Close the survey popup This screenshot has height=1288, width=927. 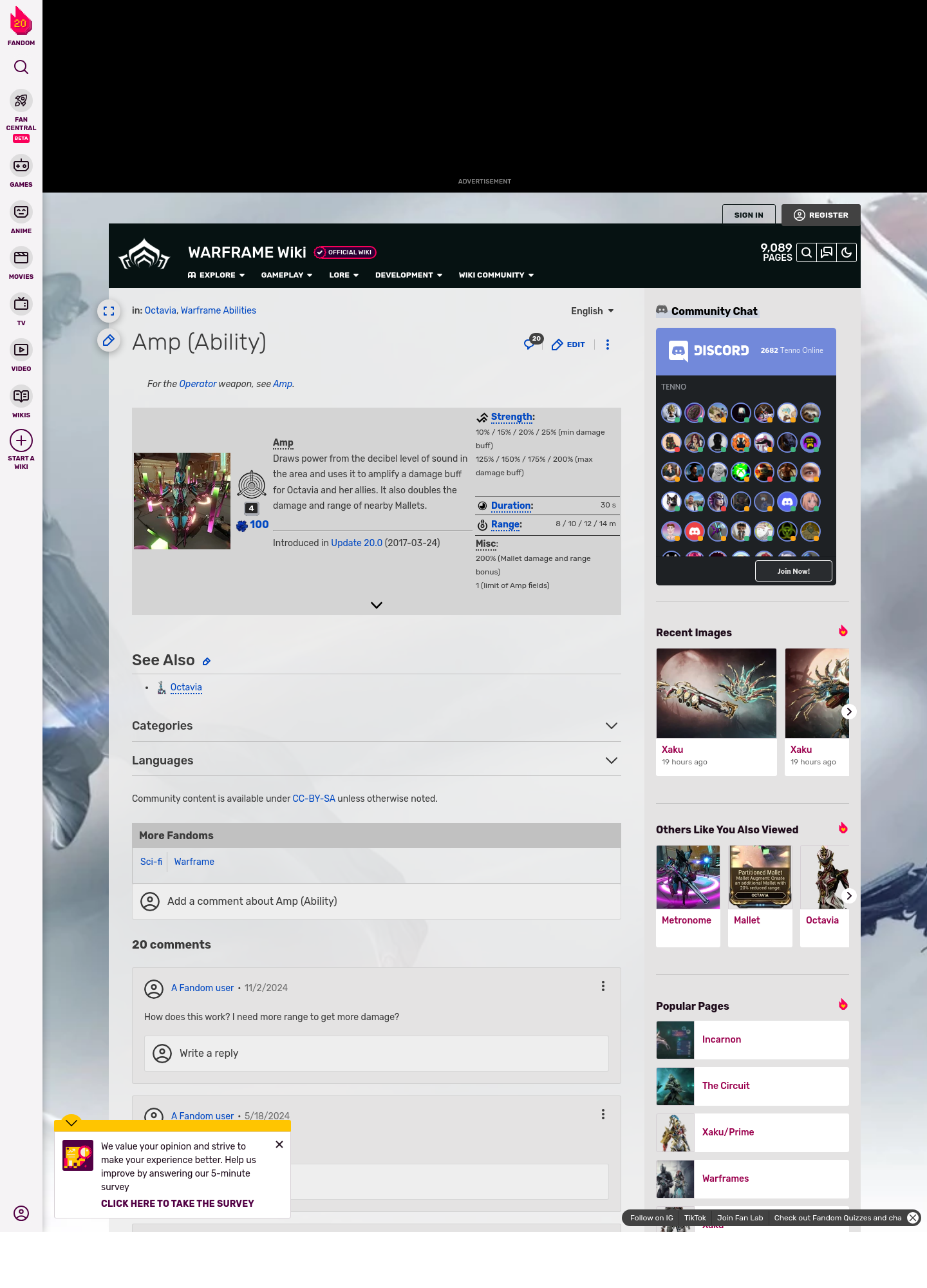[279, 1144]
